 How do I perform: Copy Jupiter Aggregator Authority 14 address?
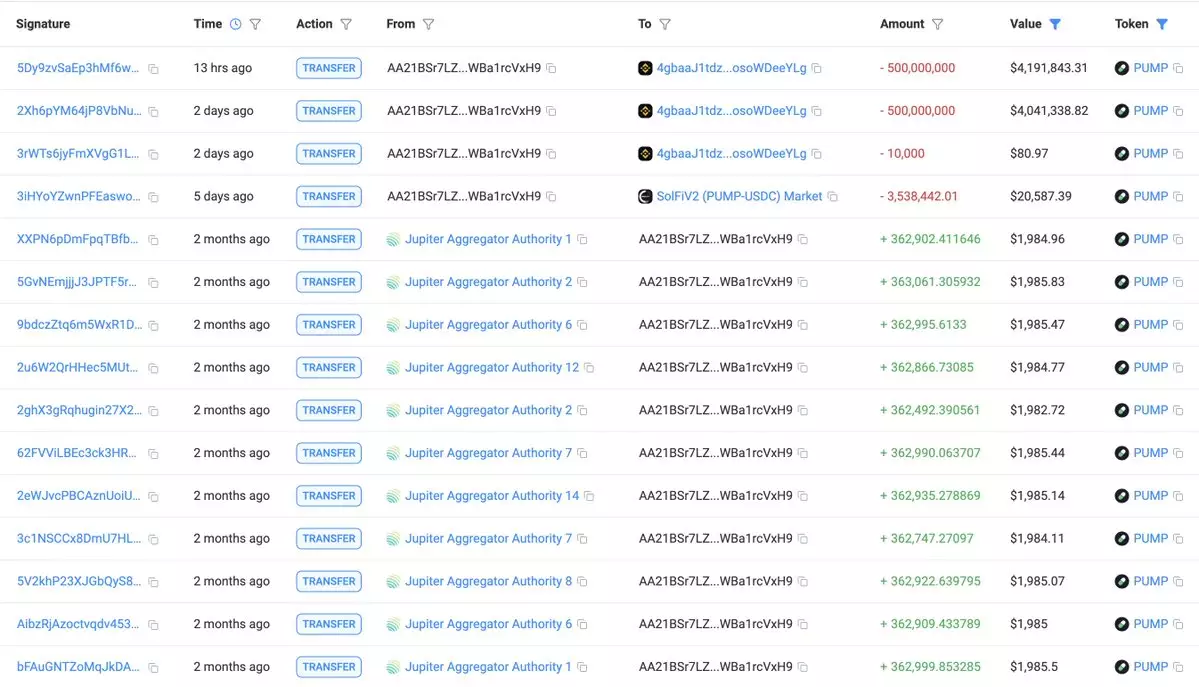(x=590, y=497)
